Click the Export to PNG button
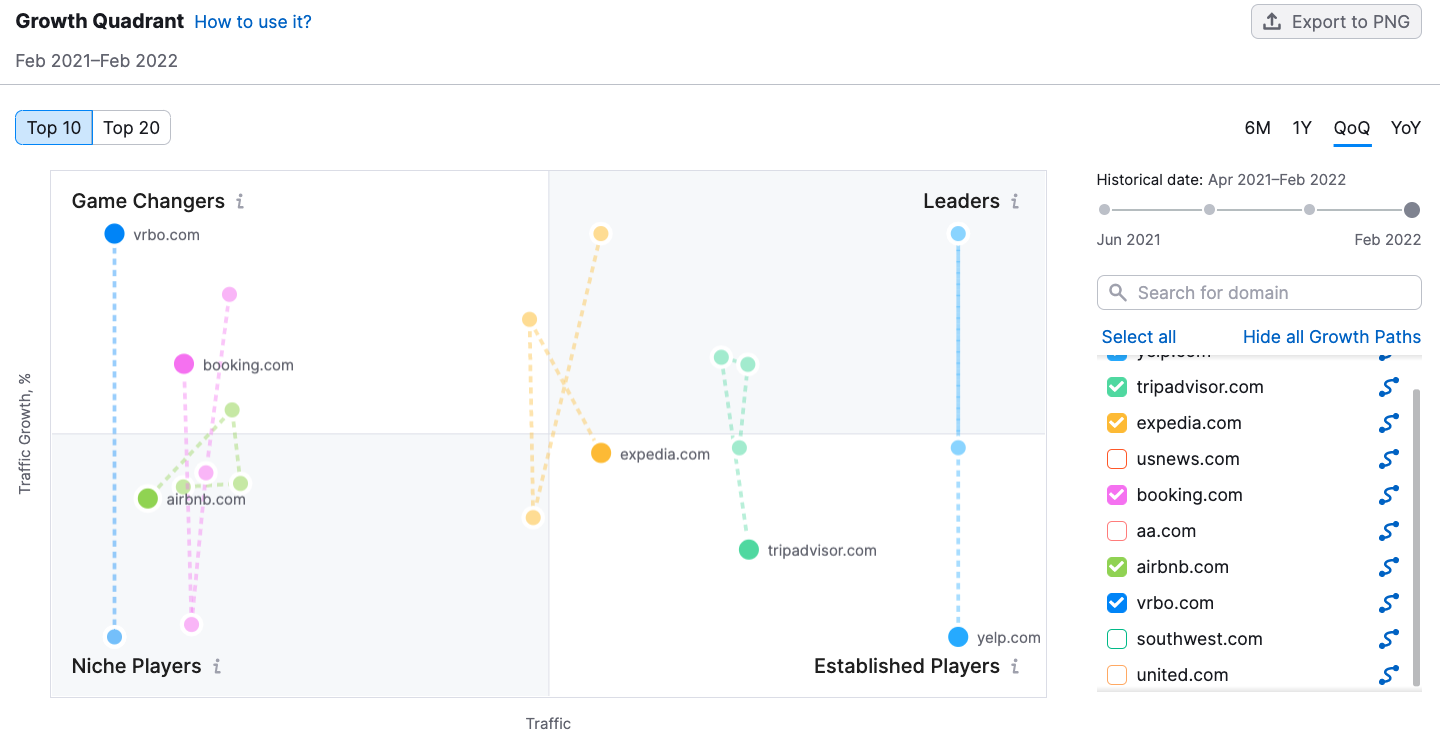The width and height of the screenshot is (1440, 754). (x=1336, y=22)
